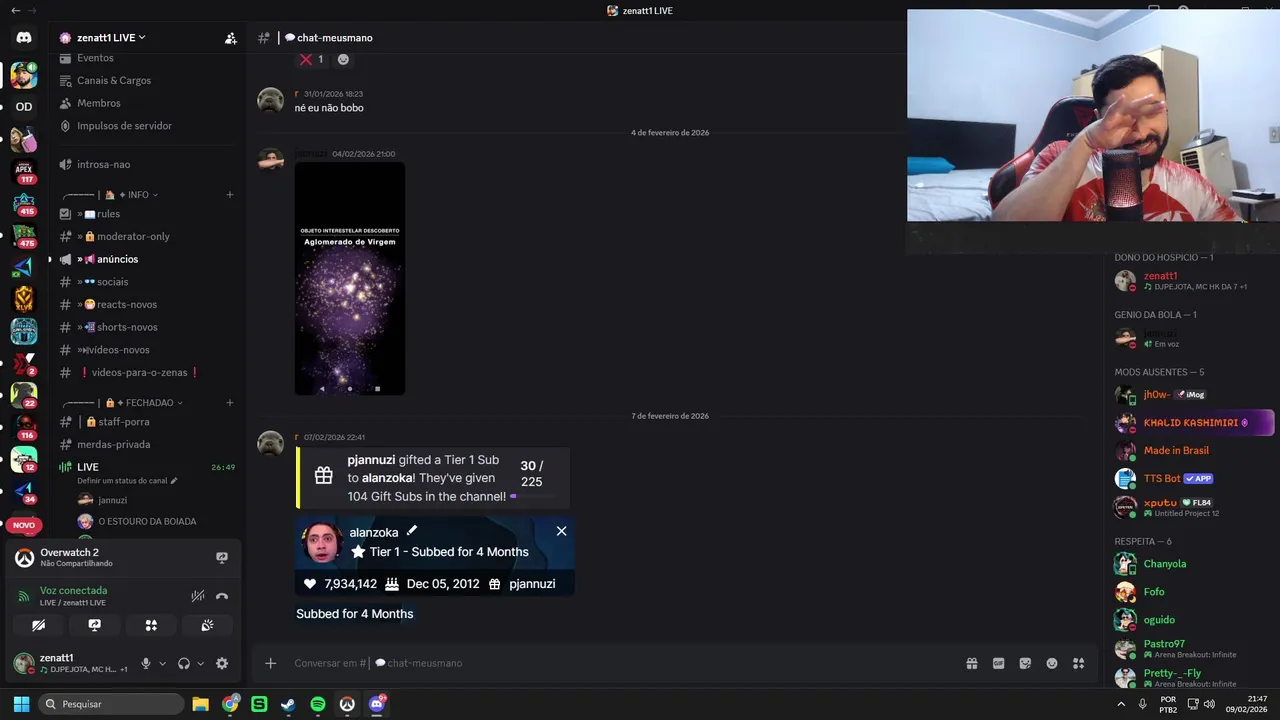Open Discord direct messages home icon
Screen dimensions: 1280x720
coord(24,38)
